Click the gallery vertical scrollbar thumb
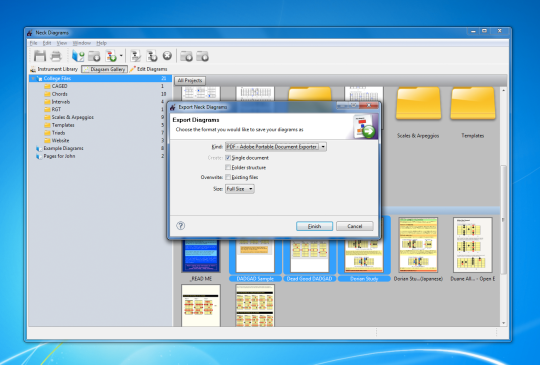This screenshot has width=540, height=365. click(x=503, y=219)
